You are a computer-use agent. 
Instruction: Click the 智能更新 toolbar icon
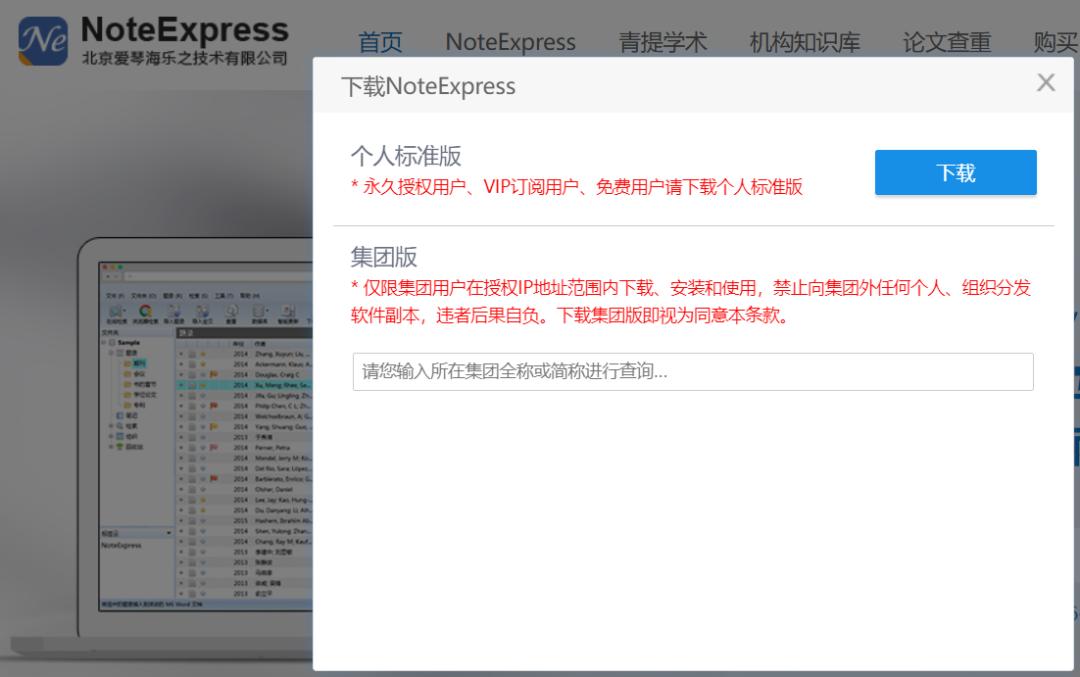pos(286,311)
